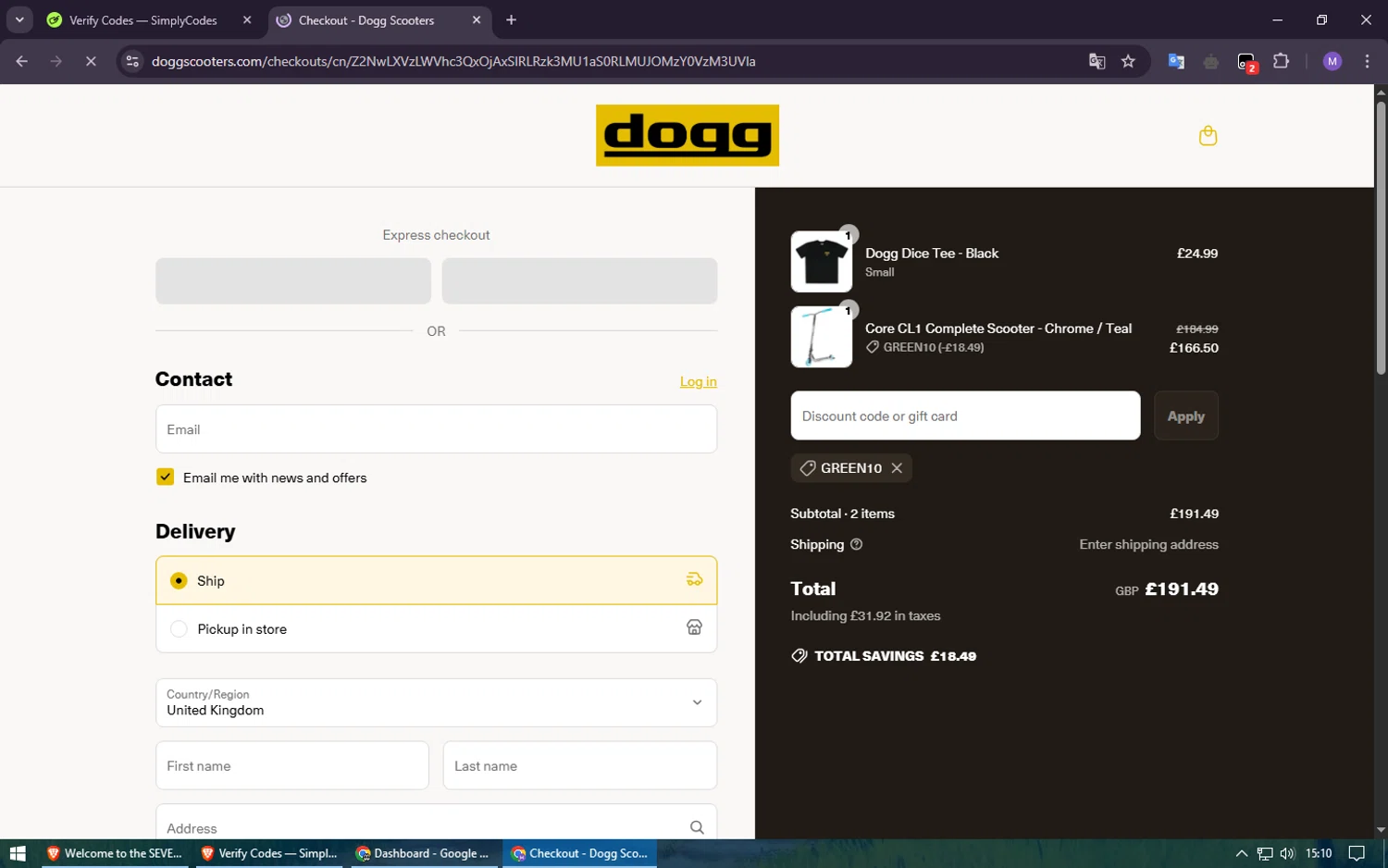Click the Google Translate icon in address bar
This screenshot has width=1388, height=868.
click(x=1097, y=61)
